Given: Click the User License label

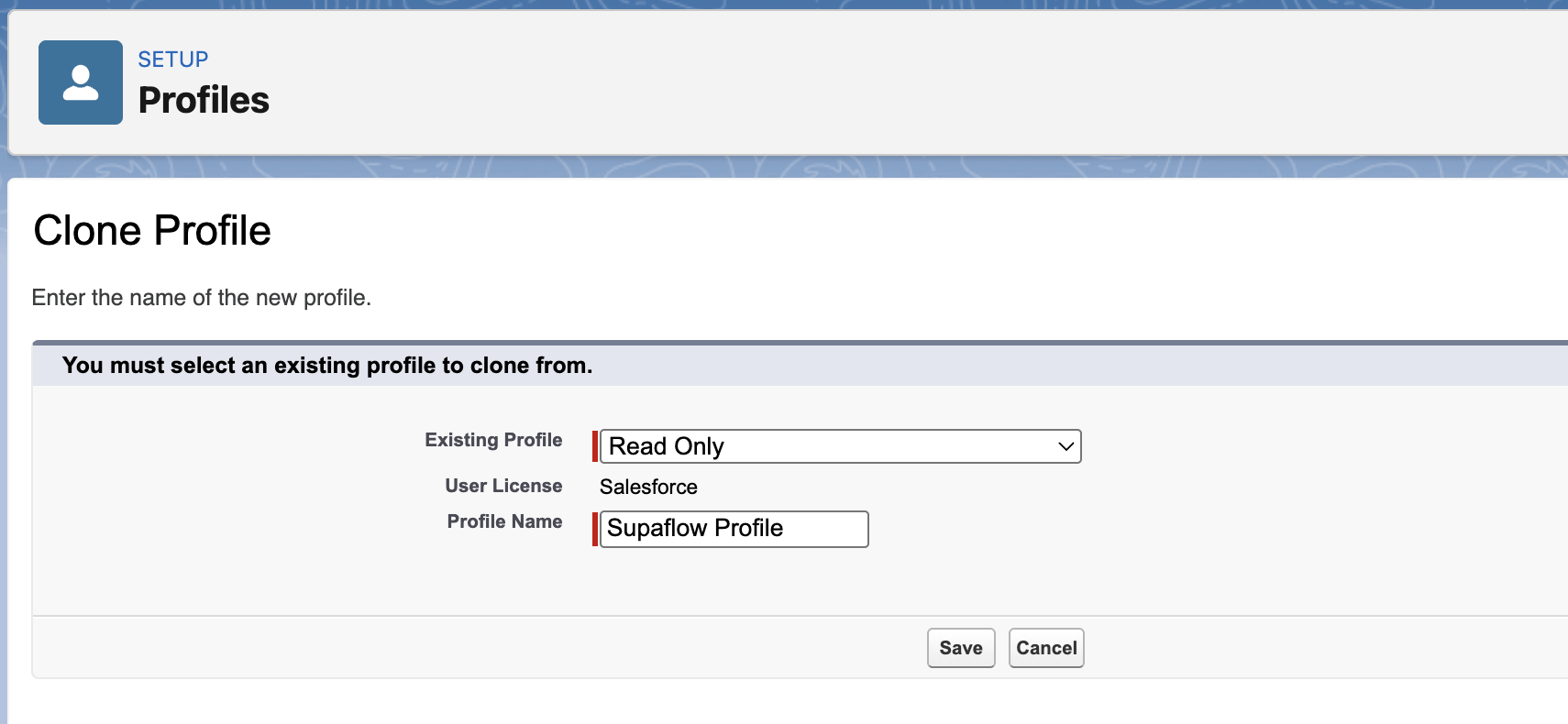Looking at the screenshot, I should pyautogui.click(x=503, y=486).
